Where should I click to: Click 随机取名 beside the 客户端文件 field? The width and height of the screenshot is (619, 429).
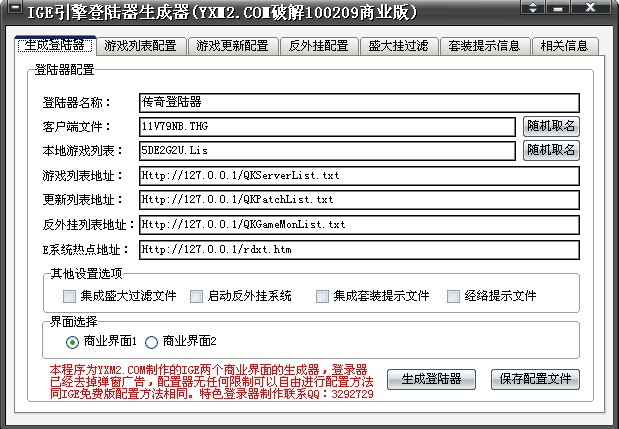(x=551, y=127)
